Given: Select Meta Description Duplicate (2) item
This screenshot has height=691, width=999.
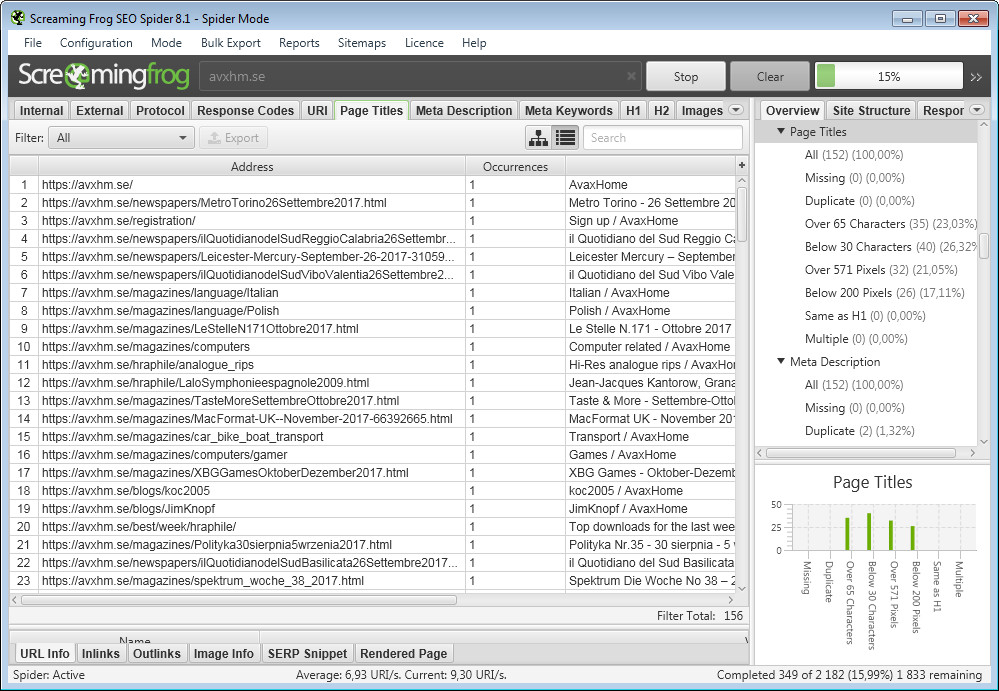Looking at the screenshot, I should pyautogui.click(x=859, y=431).
